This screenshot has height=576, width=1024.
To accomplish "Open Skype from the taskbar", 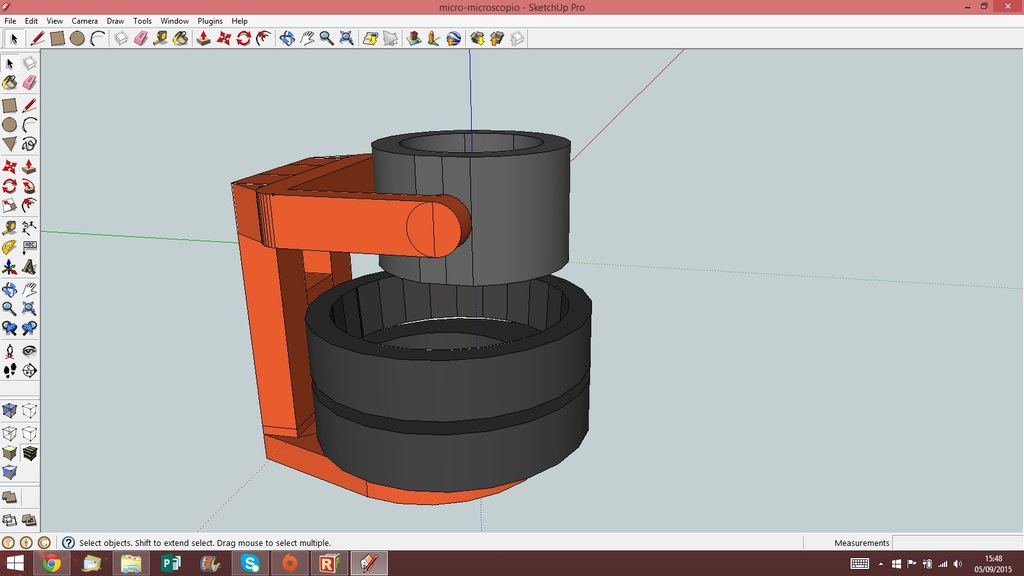I will pyautogui.click(x=250, y=563).
